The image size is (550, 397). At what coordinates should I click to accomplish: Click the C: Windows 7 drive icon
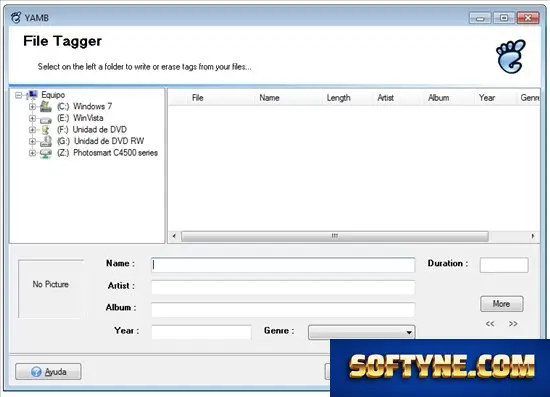[46, 106]
